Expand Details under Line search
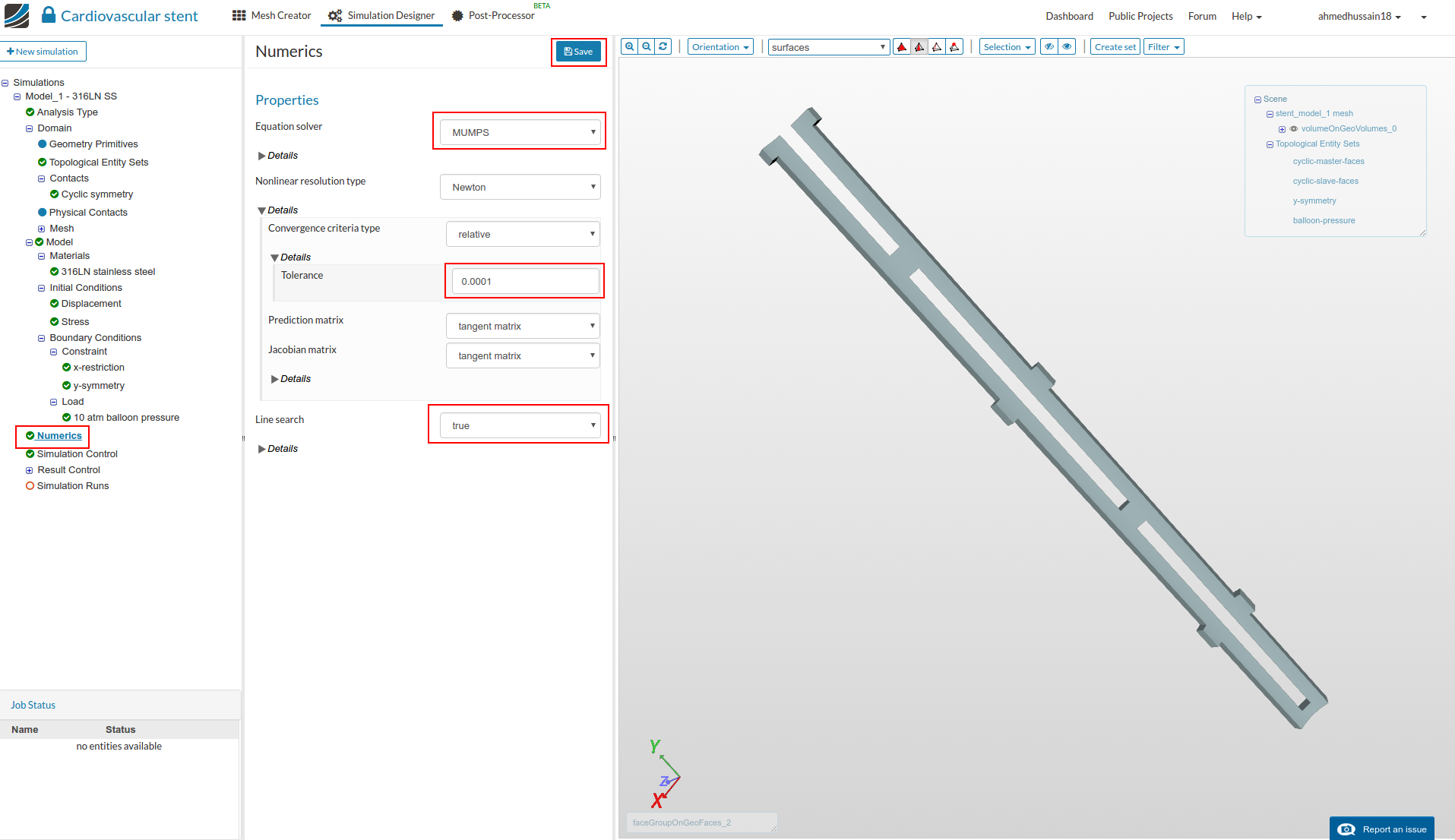Viewport: 1455px width, 840px height. point(278,449)
